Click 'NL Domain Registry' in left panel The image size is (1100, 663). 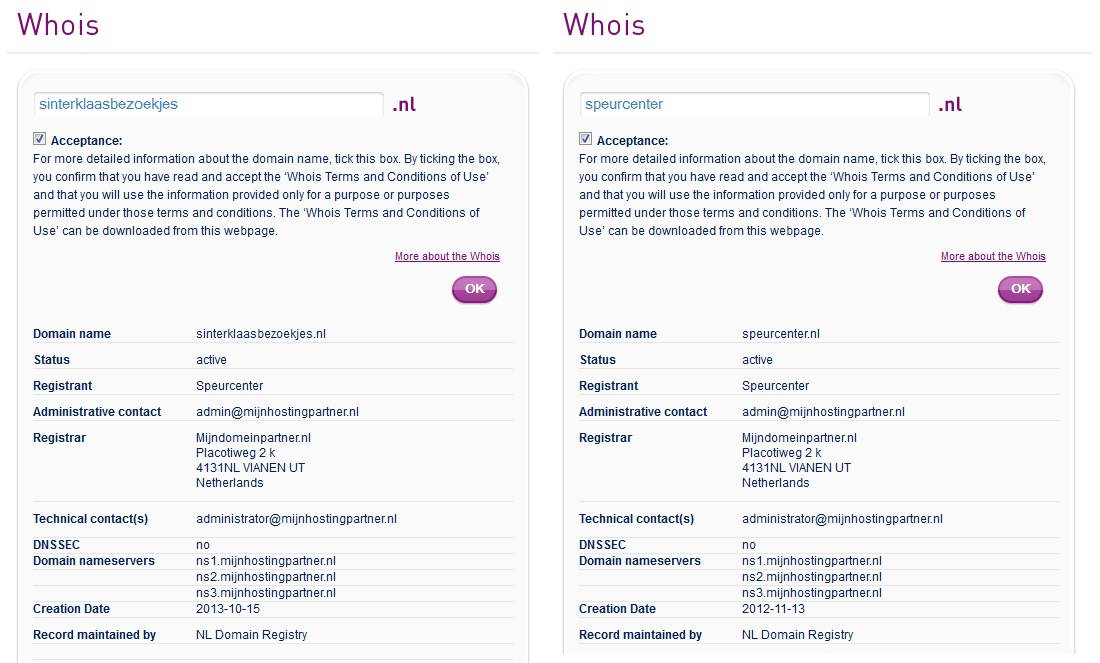[x=251, y=635]
